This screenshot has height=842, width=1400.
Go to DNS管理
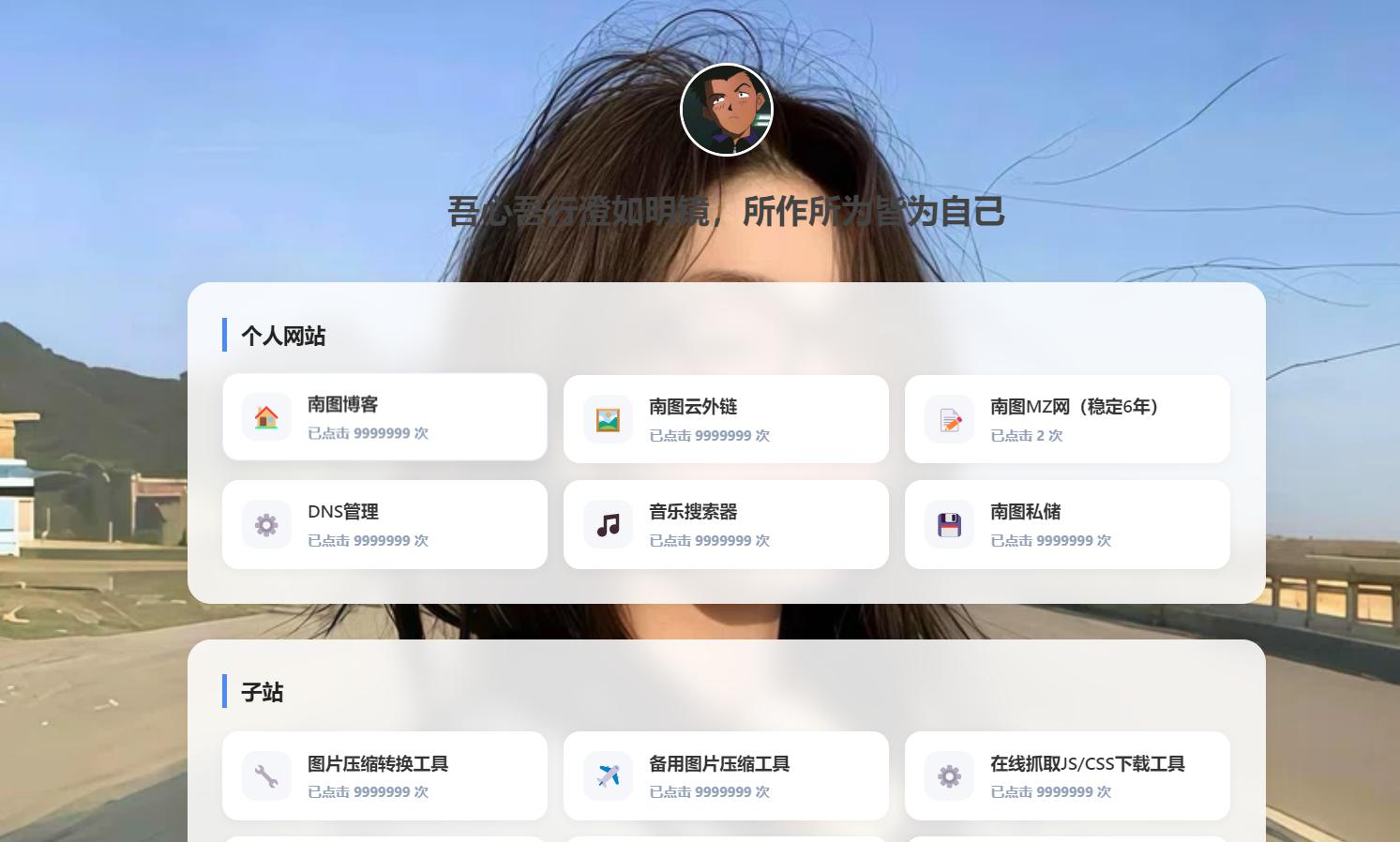[384, 524]
